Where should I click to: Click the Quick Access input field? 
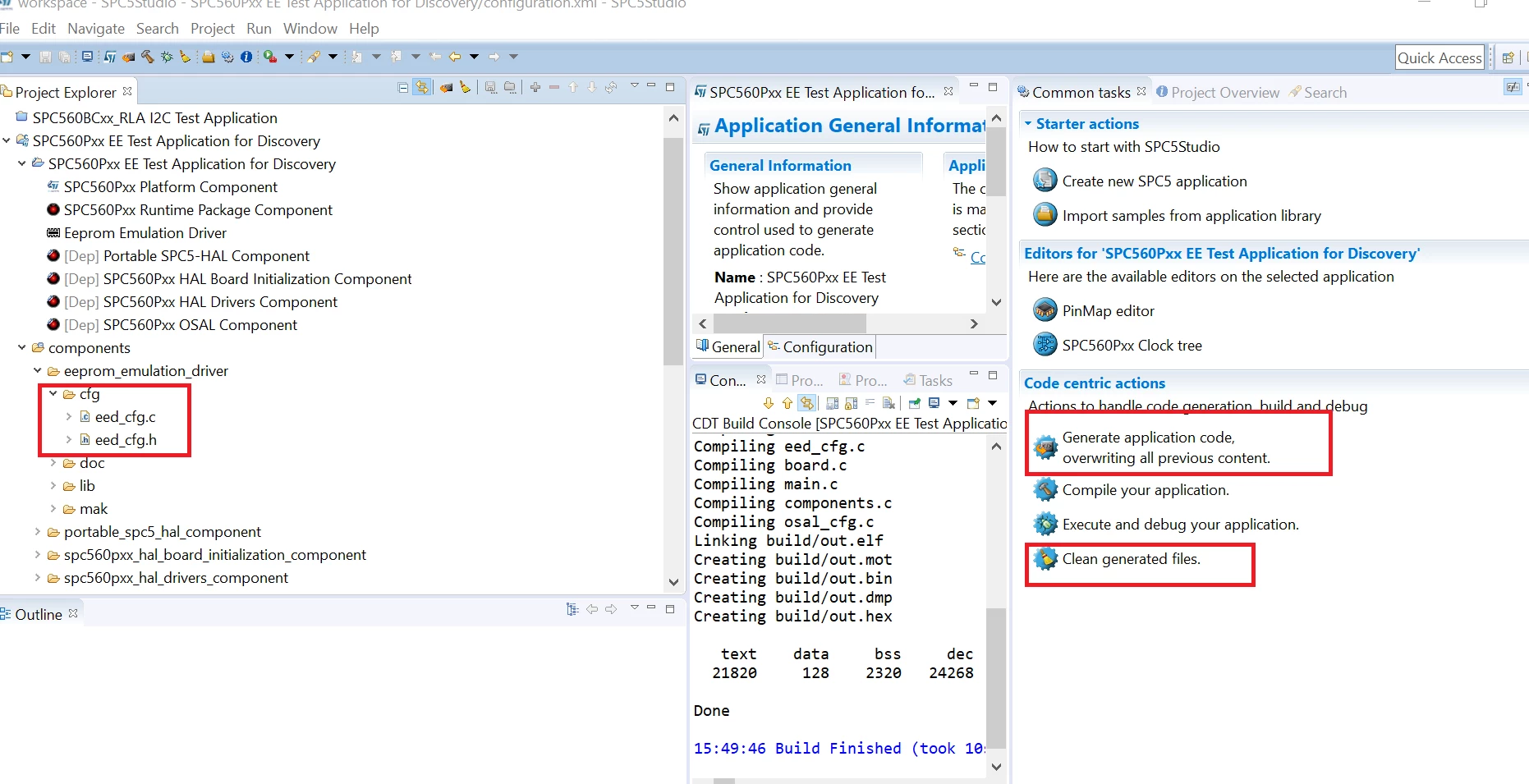[1439, 57]
